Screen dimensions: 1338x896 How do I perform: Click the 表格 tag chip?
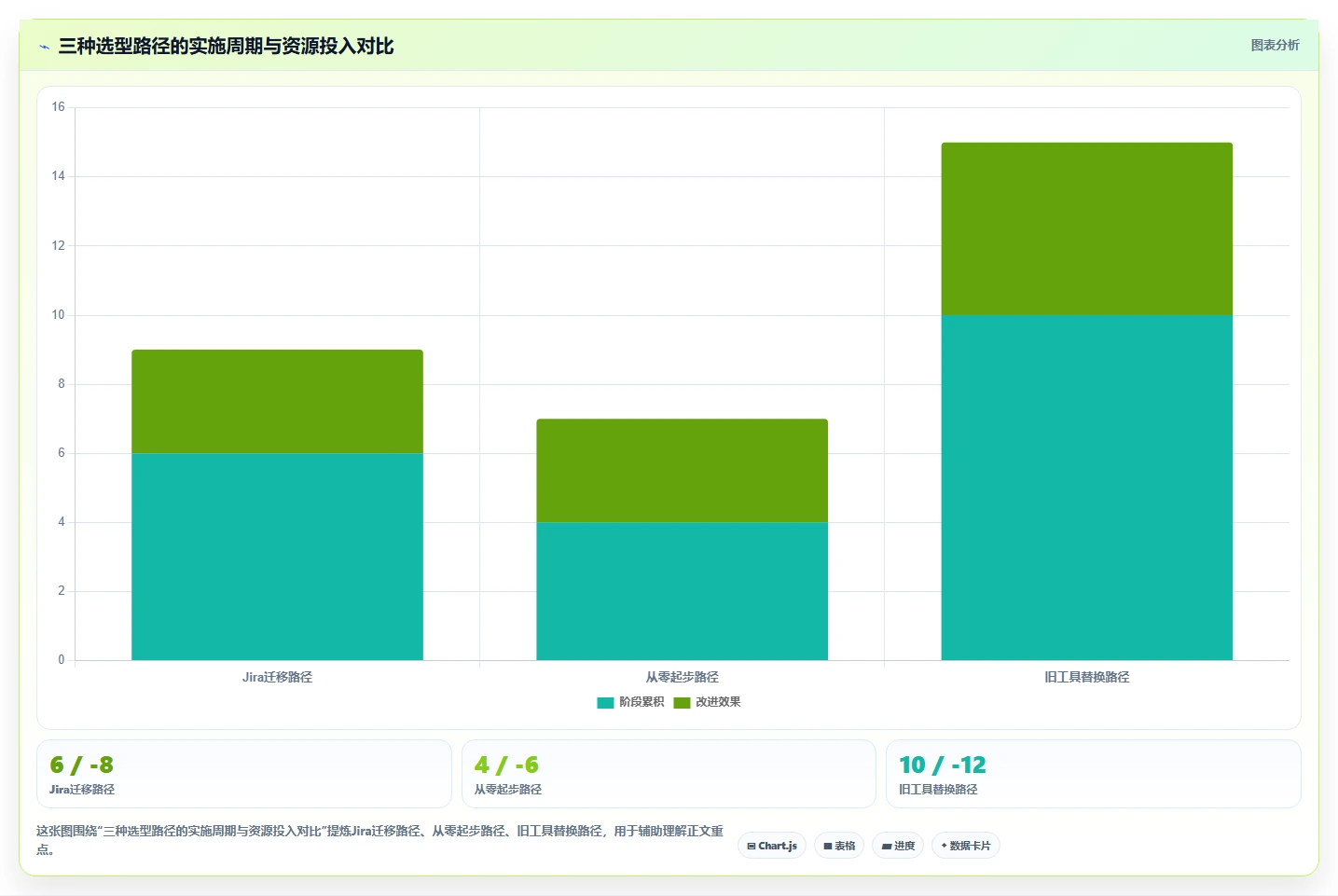click(x=839, y=846)
